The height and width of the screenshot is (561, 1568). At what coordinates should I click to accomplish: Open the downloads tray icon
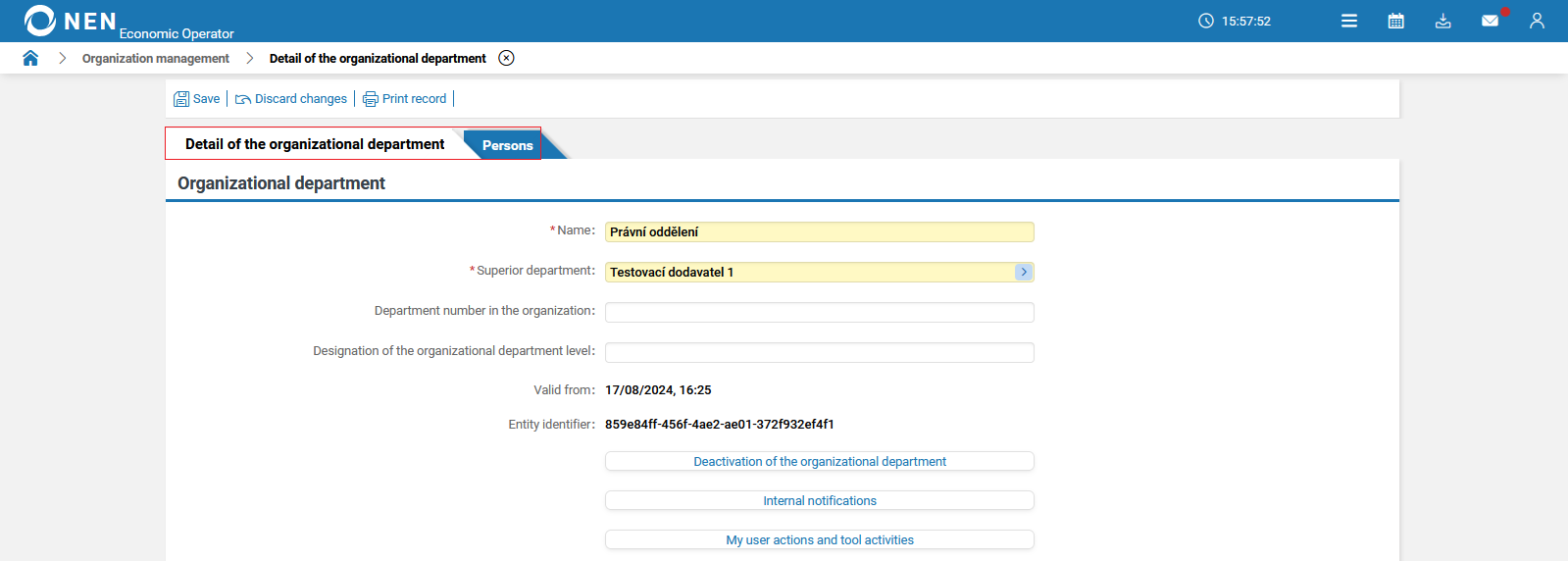[x=1443, y=21]
